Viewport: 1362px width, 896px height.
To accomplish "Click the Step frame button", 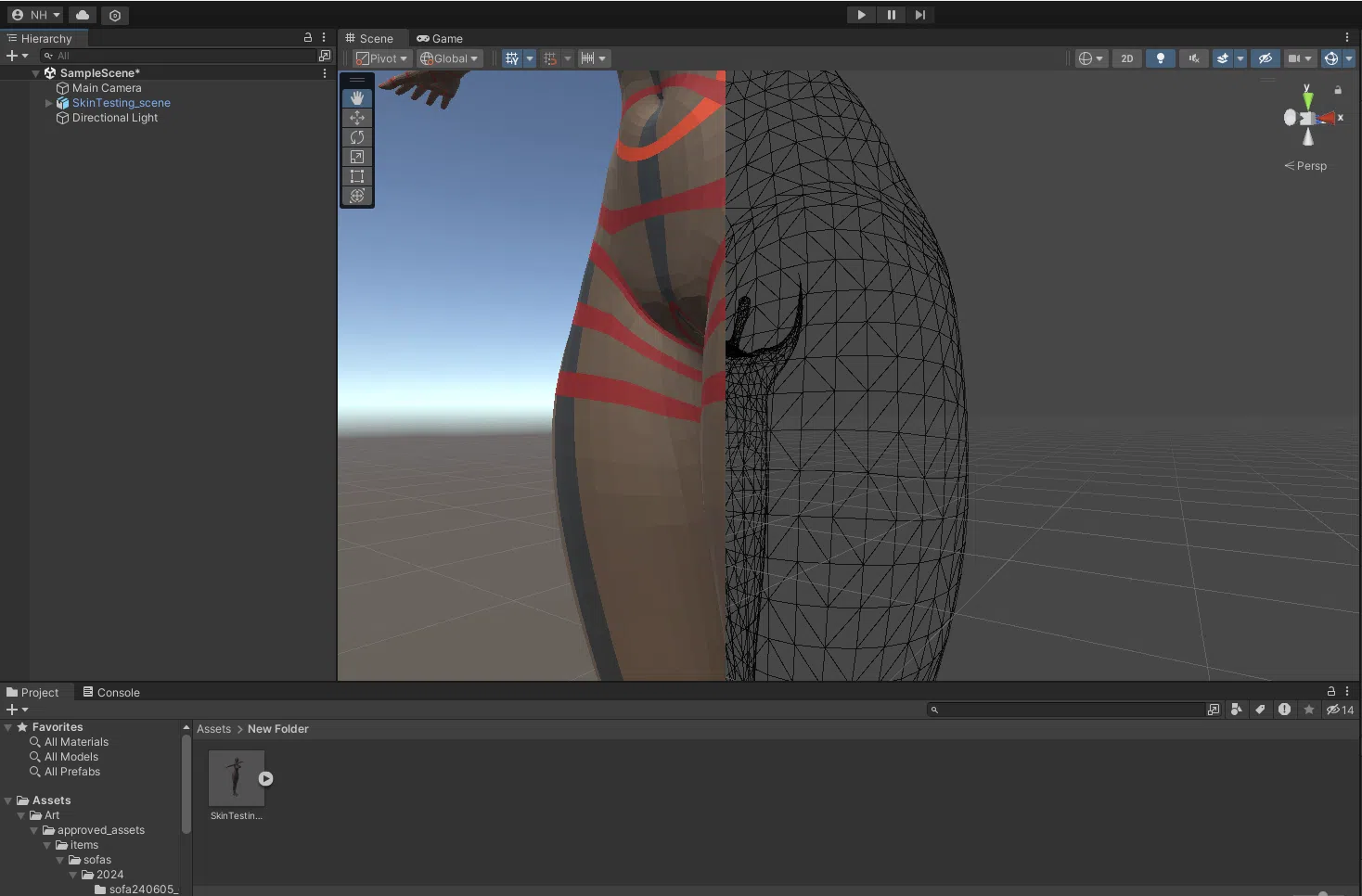I will pyautogui.click(x=919, y=15).
